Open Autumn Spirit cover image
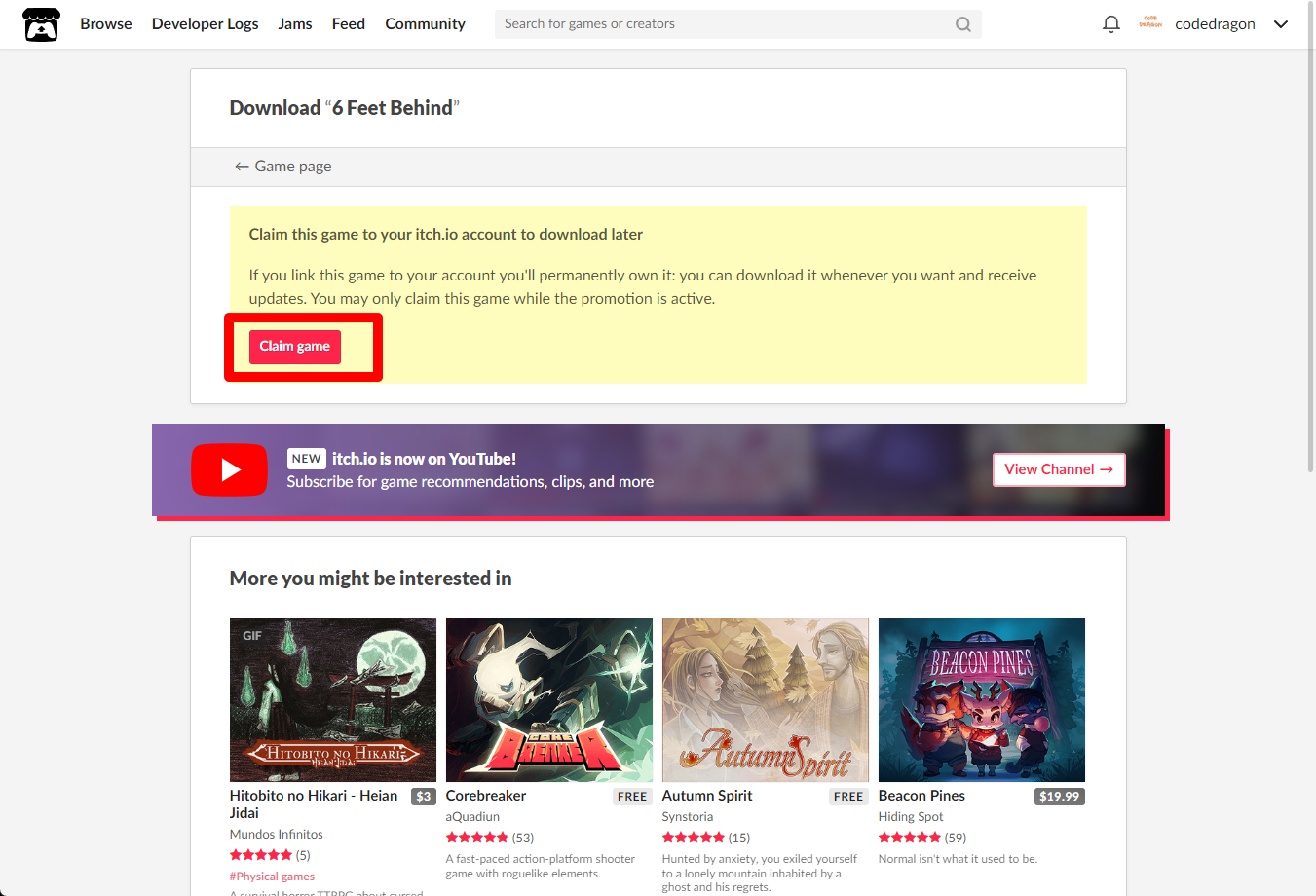This screenshot has height=896, width=1316. tap(766, 700)
